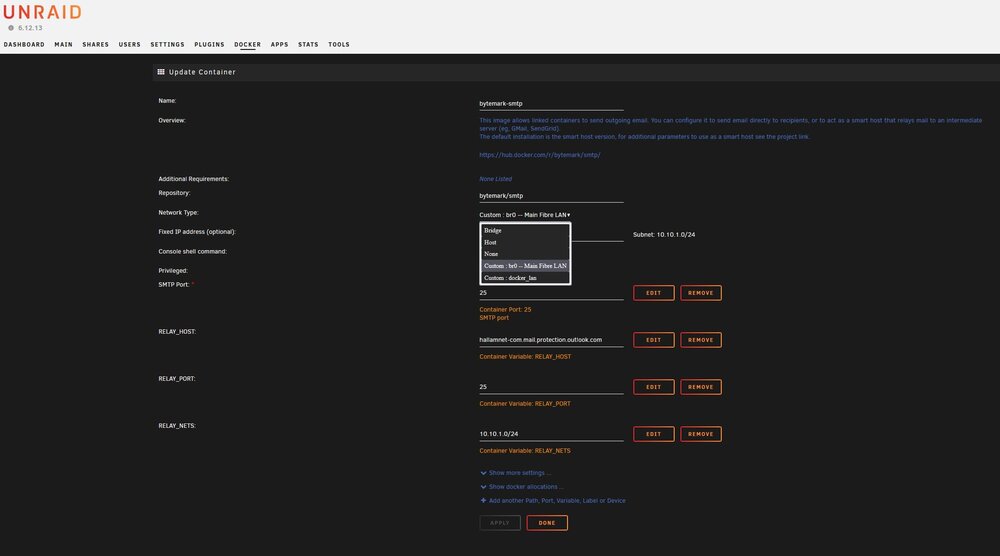Remove the RELAY_NETS variable
This screenshot has width=1000, height=556.
[700, 434]
